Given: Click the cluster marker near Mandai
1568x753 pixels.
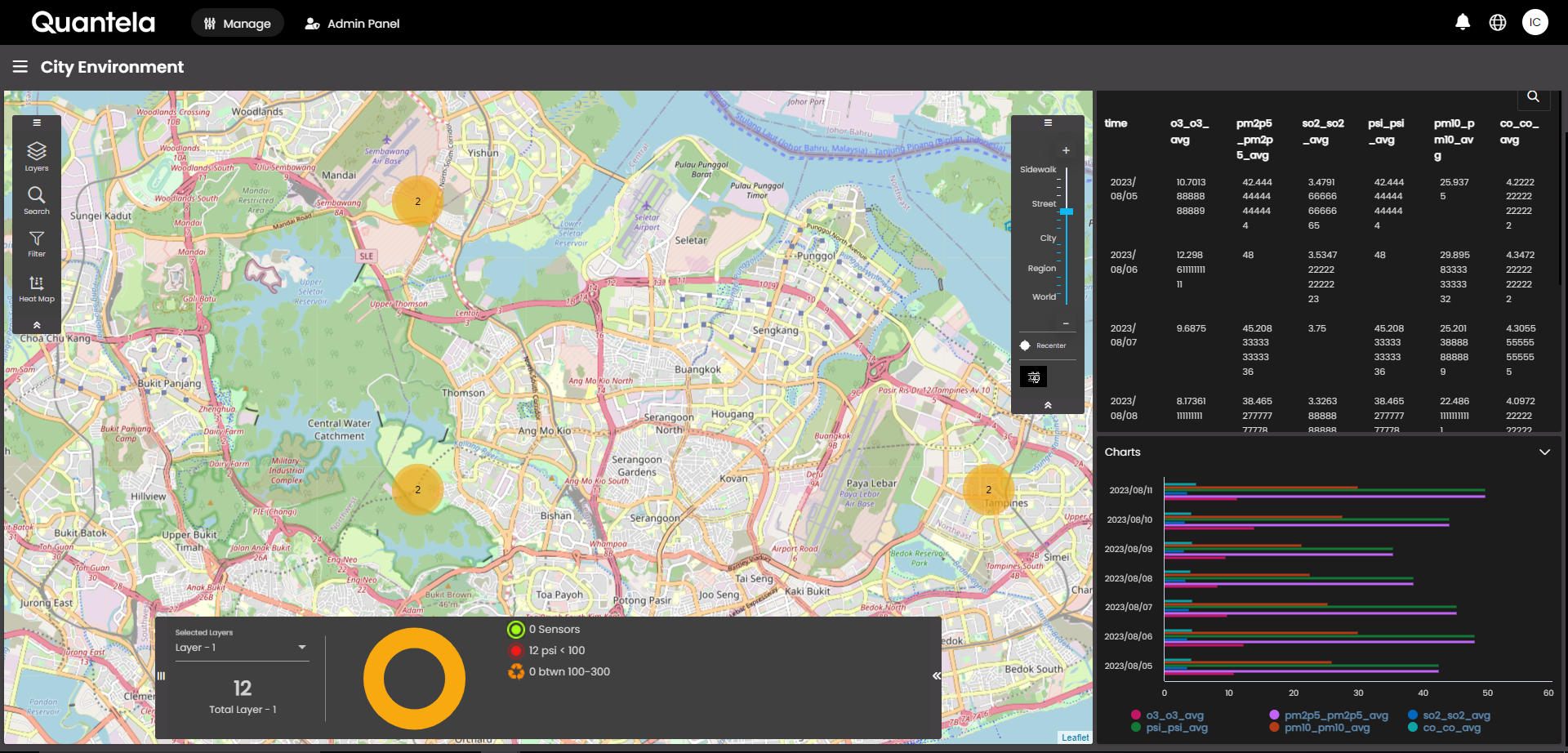Looking at the screenshot, I should 417,201.
